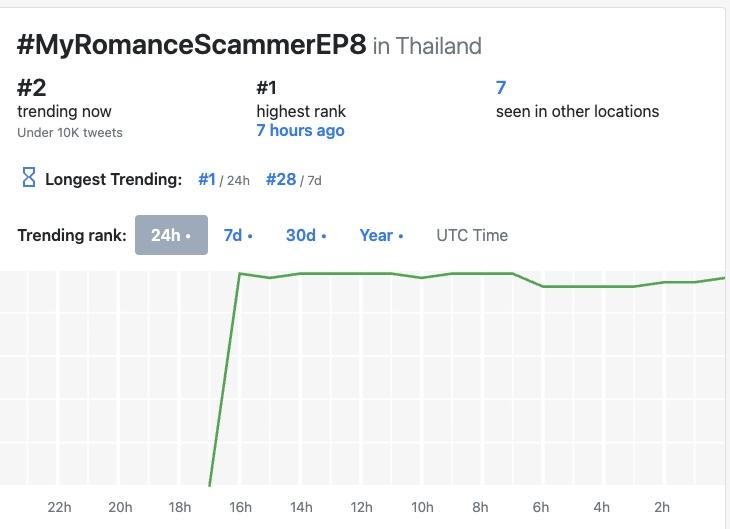Click the blue "7" other locations count
Image resolution: width=730 pixels, height=529 pixels.
501,87
